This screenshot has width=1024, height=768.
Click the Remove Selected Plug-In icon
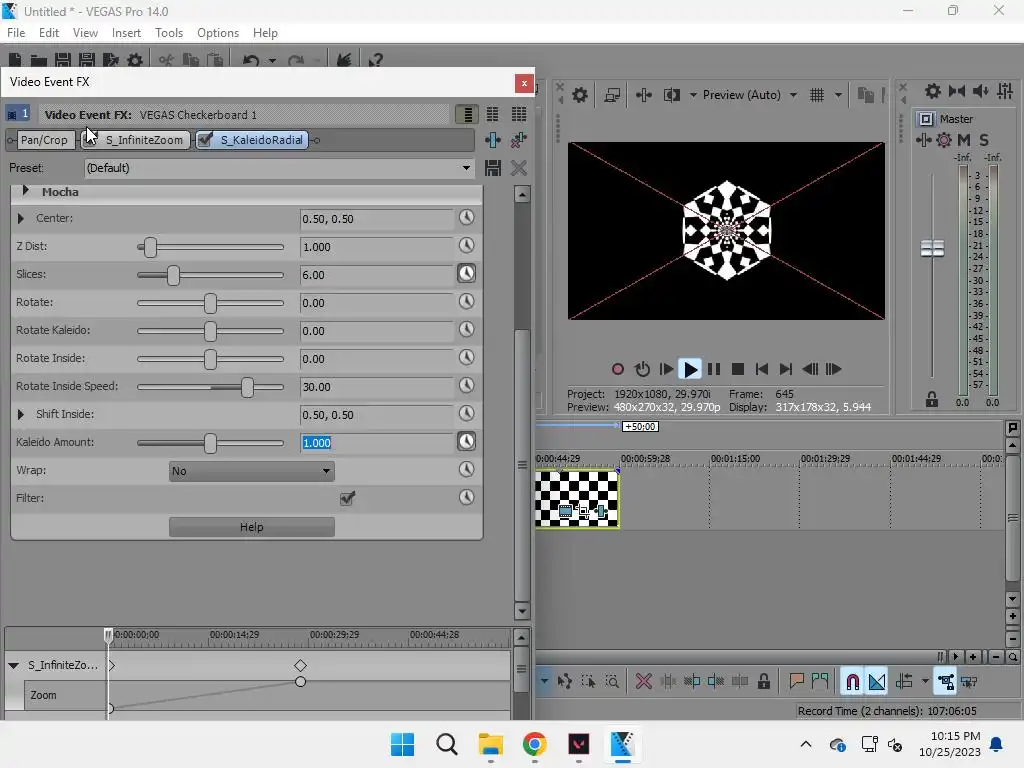519,140
